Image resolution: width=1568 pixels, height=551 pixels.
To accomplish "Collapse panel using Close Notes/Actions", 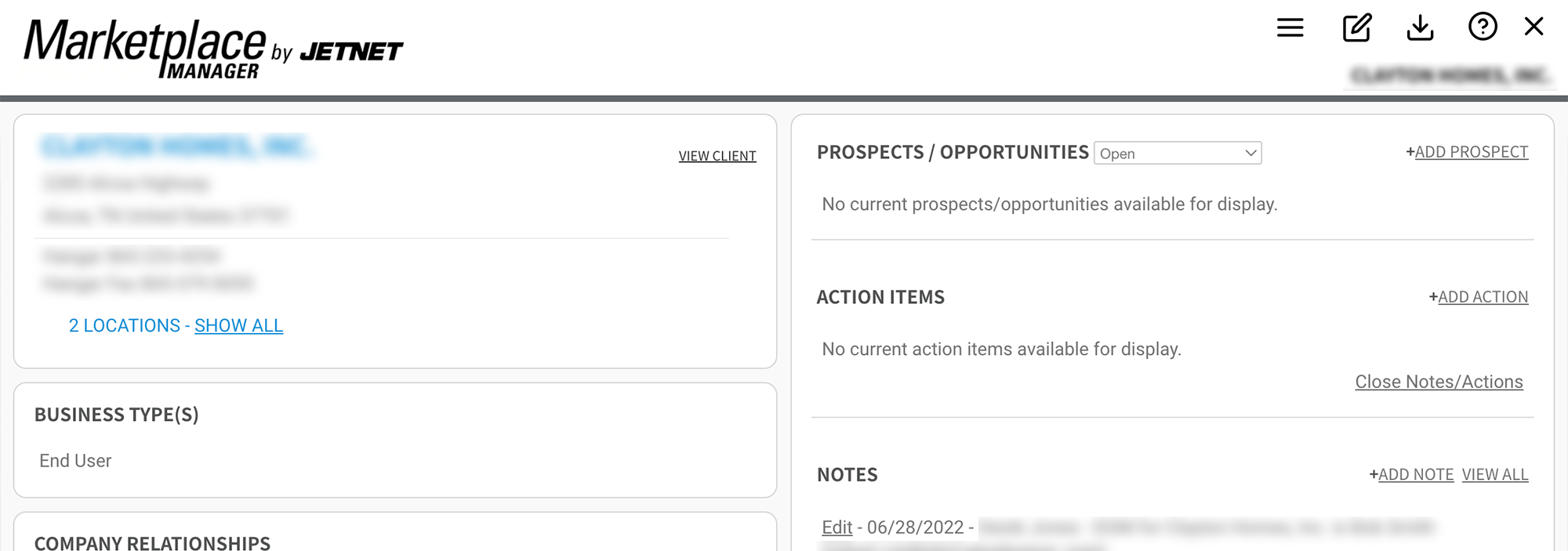I will [x=1439, y=382].
